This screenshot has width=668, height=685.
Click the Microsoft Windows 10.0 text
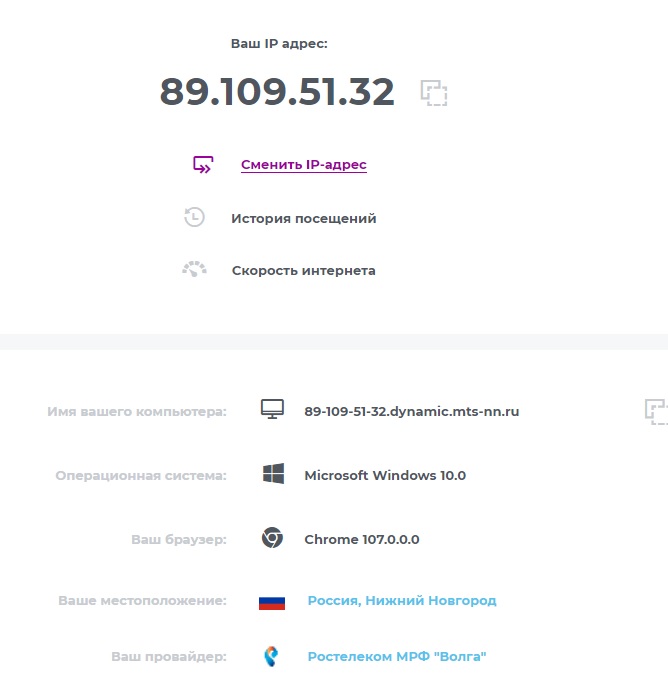pyautogui.click(x=384, y=475)
